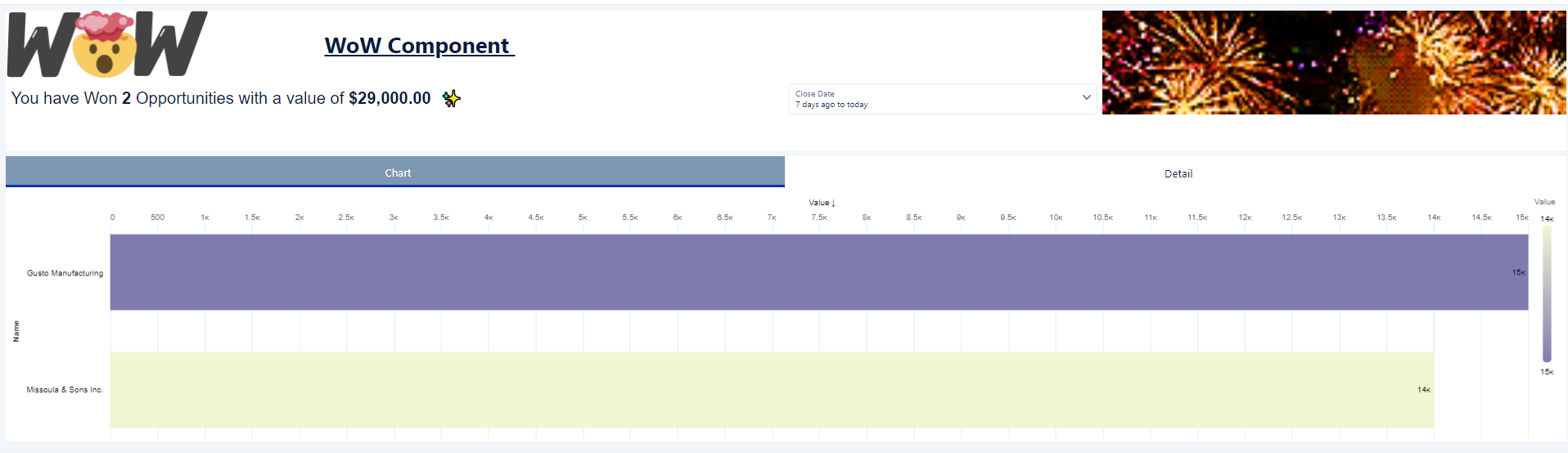
Task: Click the Missoula & Sons Inc. axis label
Action: [65, 390]
